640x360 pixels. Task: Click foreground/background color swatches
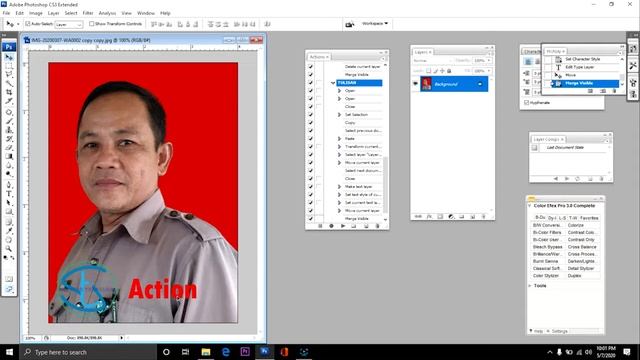[9, 258]
